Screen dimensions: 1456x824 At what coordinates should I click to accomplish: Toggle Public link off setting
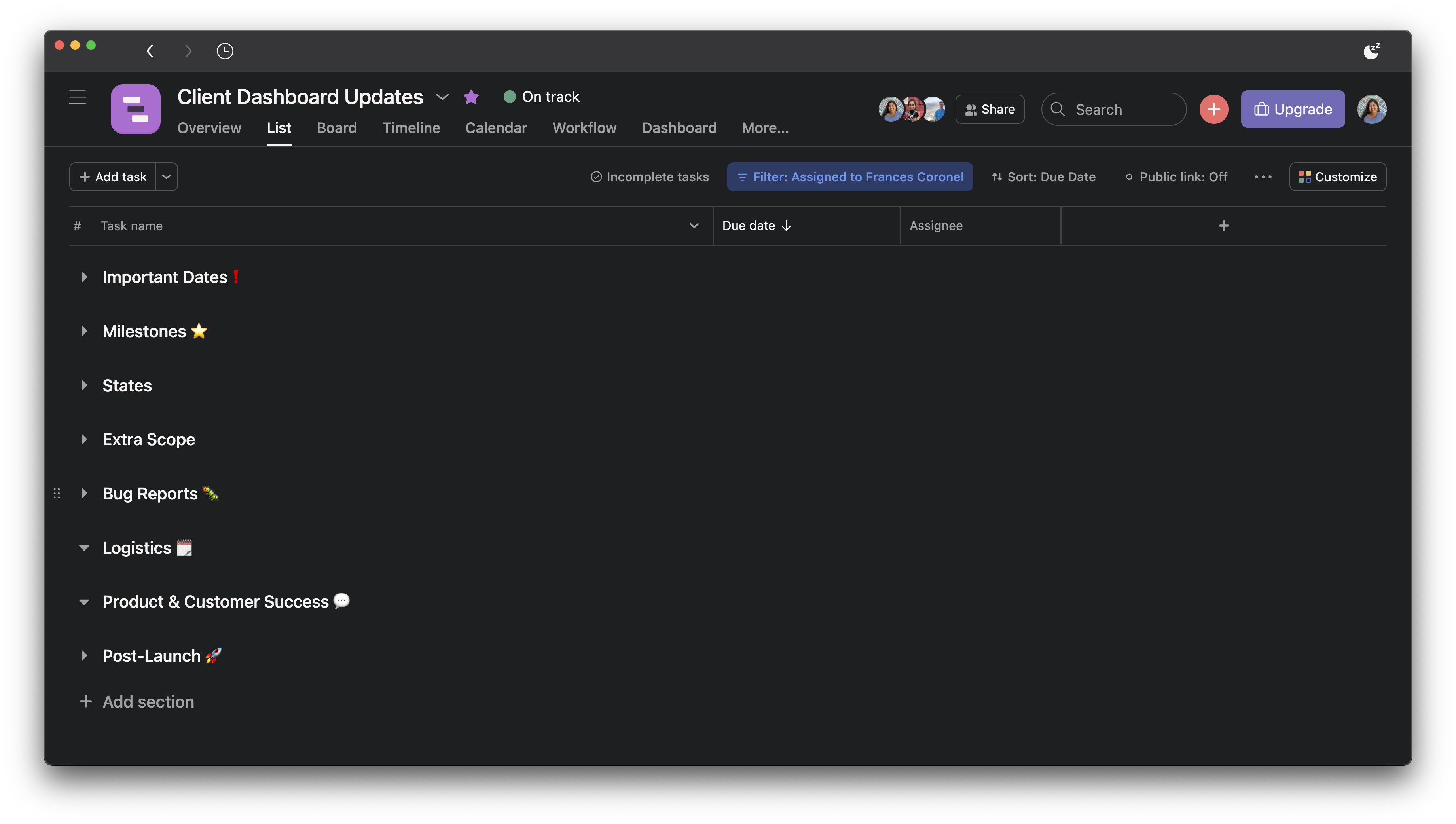1176,177
